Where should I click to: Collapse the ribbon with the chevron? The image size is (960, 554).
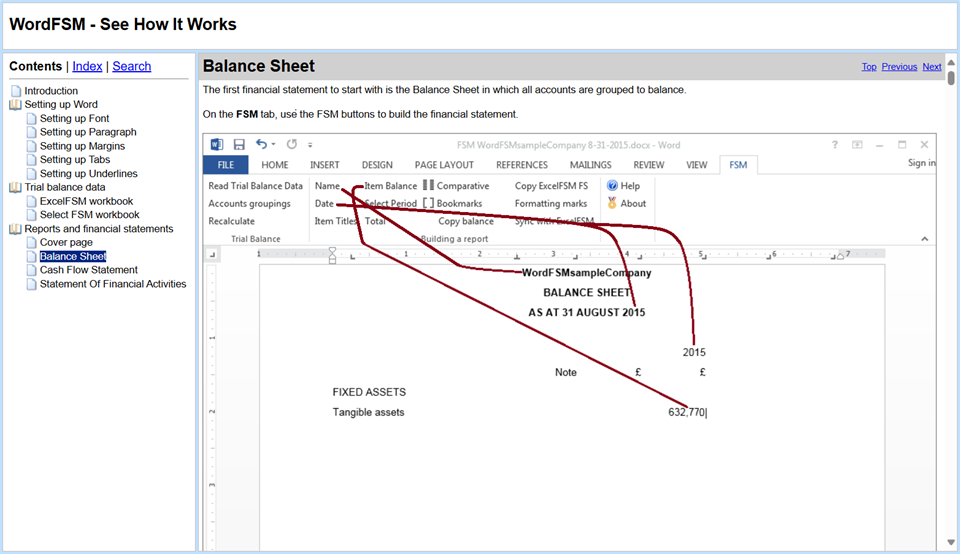coord(924,239)
